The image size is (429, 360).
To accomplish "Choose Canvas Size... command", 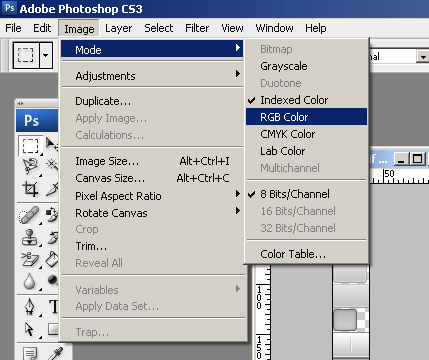I will [152, 178].
